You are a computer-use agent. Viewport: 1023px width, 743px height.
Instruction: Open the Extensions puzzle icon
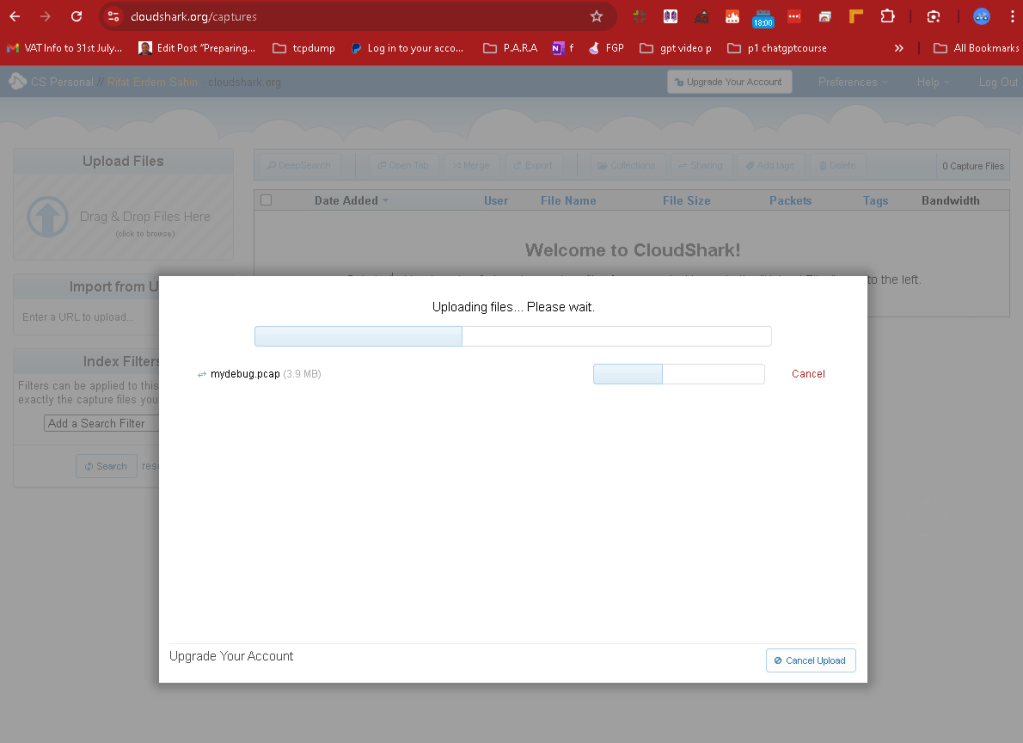coord(887,16)
